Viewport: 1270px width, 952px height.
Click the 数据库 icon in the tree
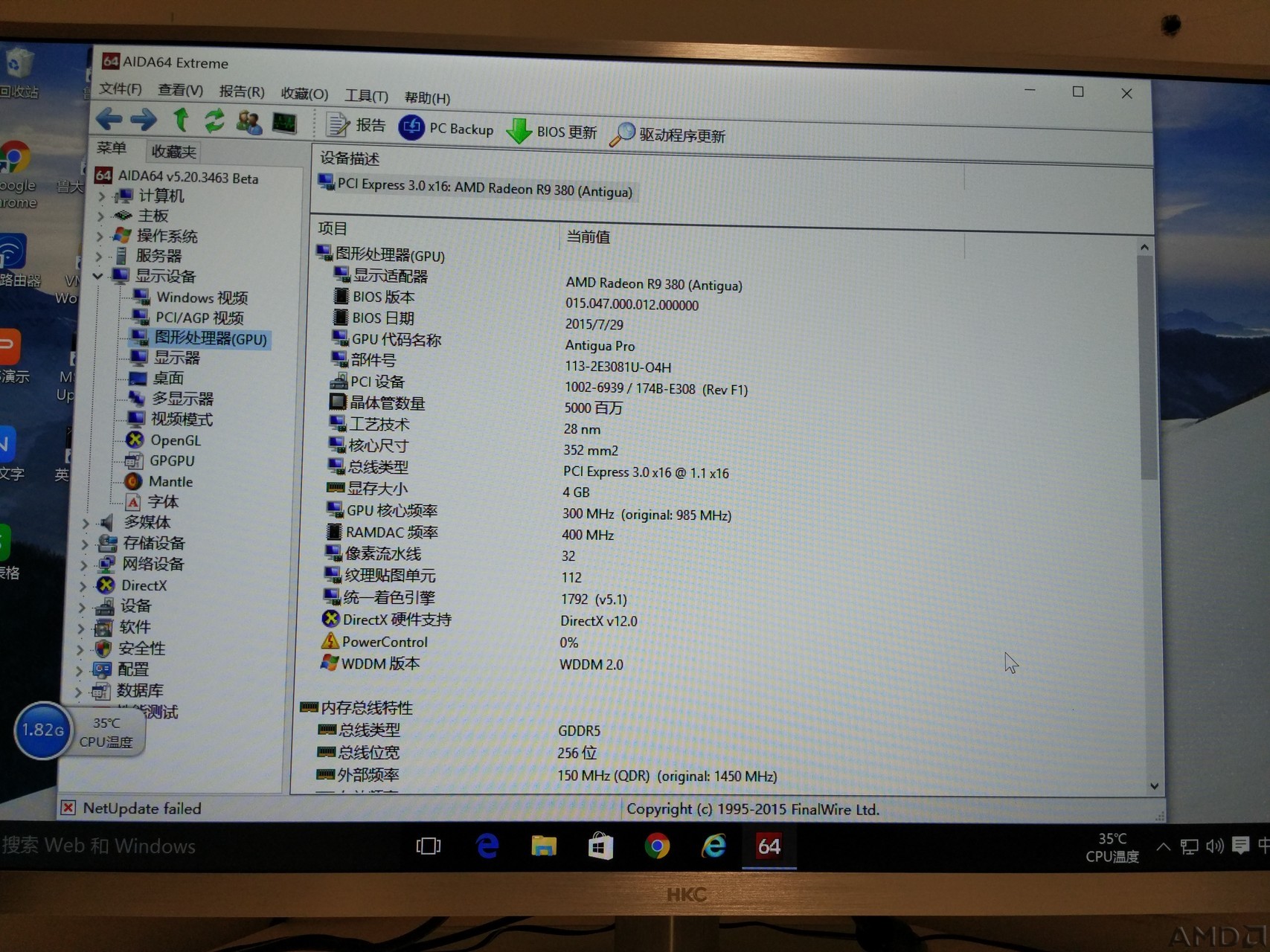pos(100,691)
